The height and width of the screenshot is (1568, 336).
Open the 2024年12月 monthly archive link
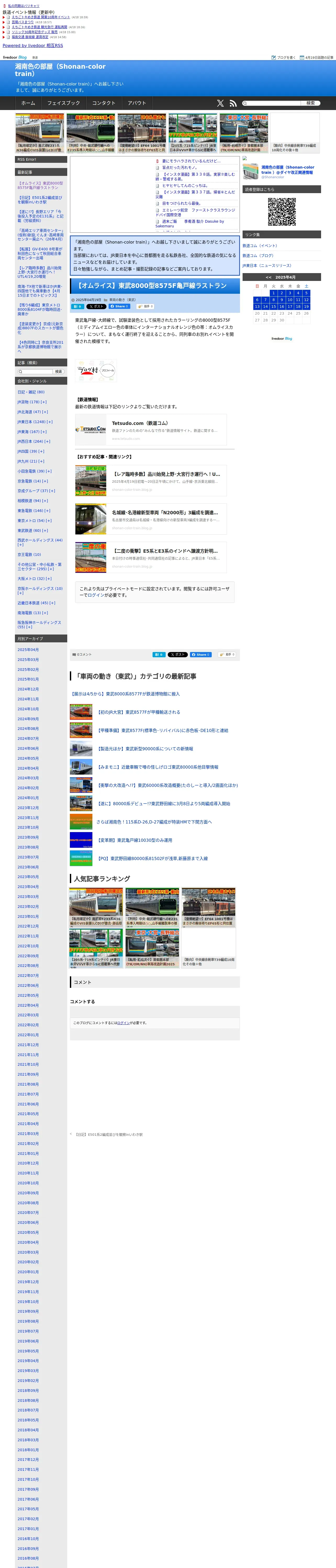pyautogui.click(x=28, y=689)
